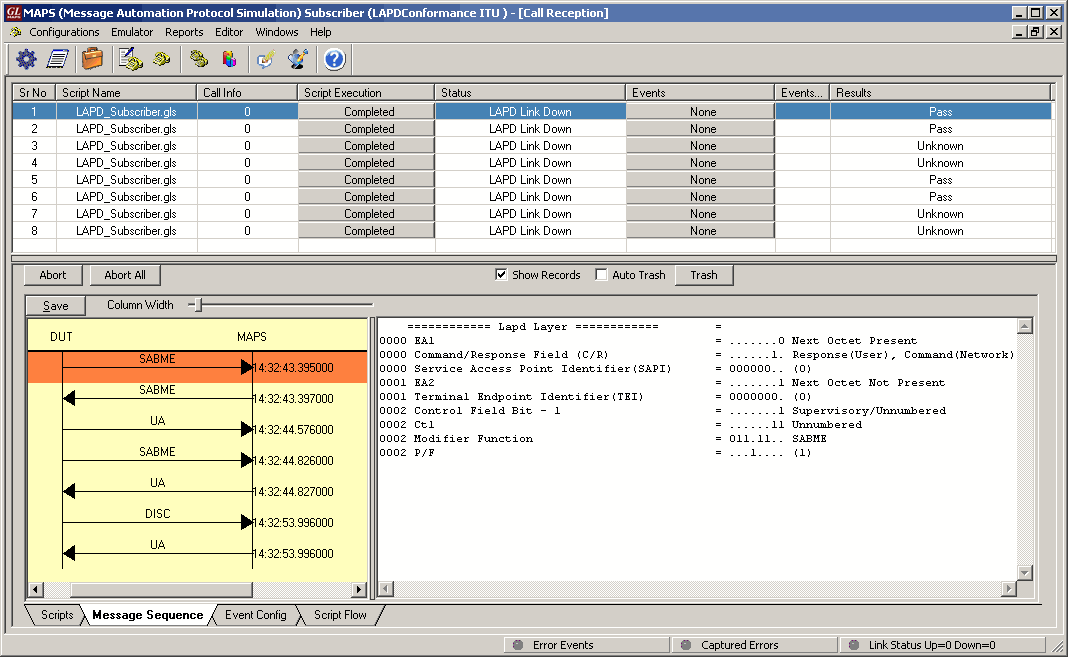Click the small icon left of Configurations menu
The image size is (1068, 657).
point(16,32)
